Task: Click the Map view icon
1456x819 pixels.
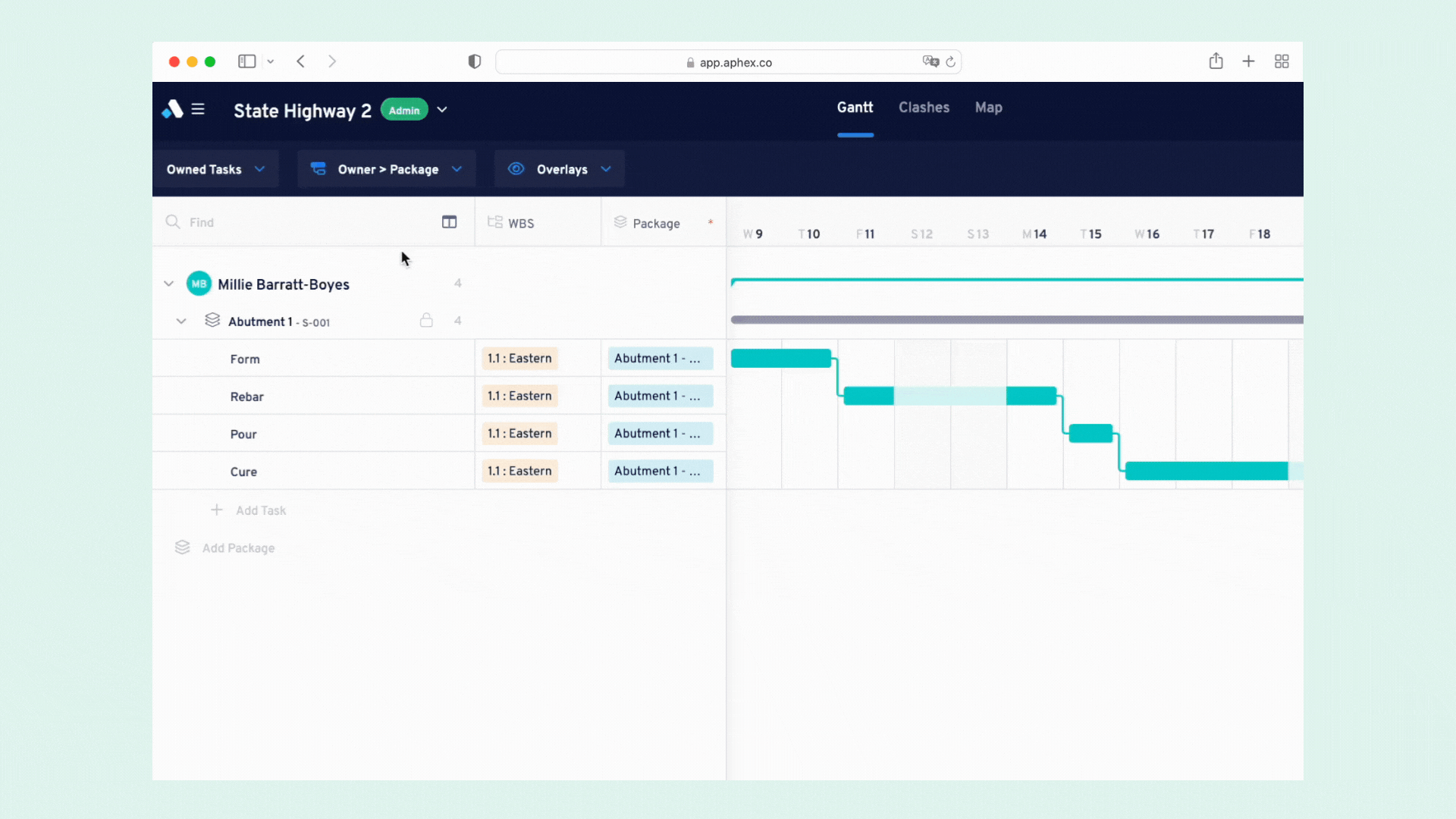Action: pyautogui.click(x=988, y=107)
